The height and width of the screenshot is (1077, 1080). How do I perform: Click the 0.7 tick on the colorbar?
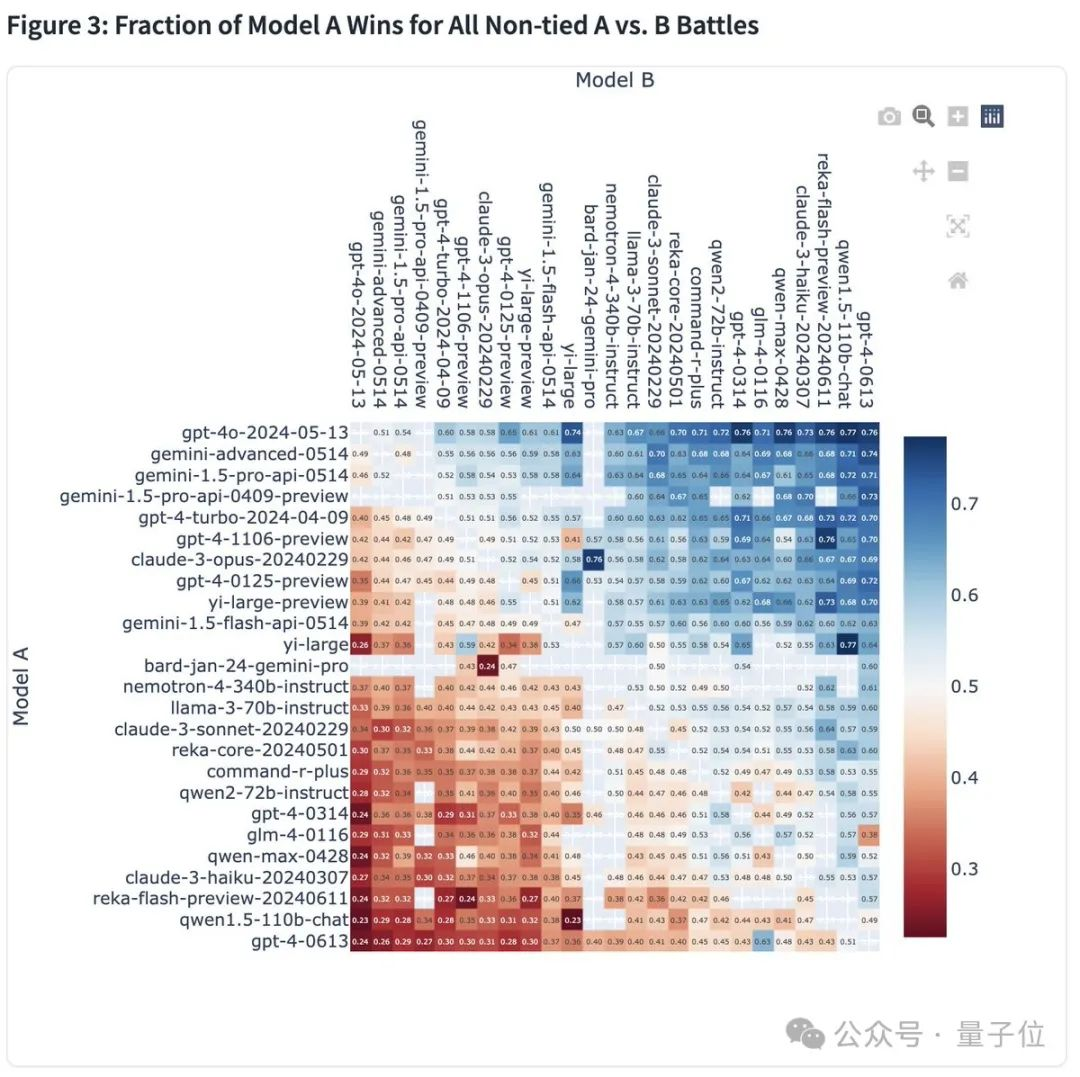[964, 504]
